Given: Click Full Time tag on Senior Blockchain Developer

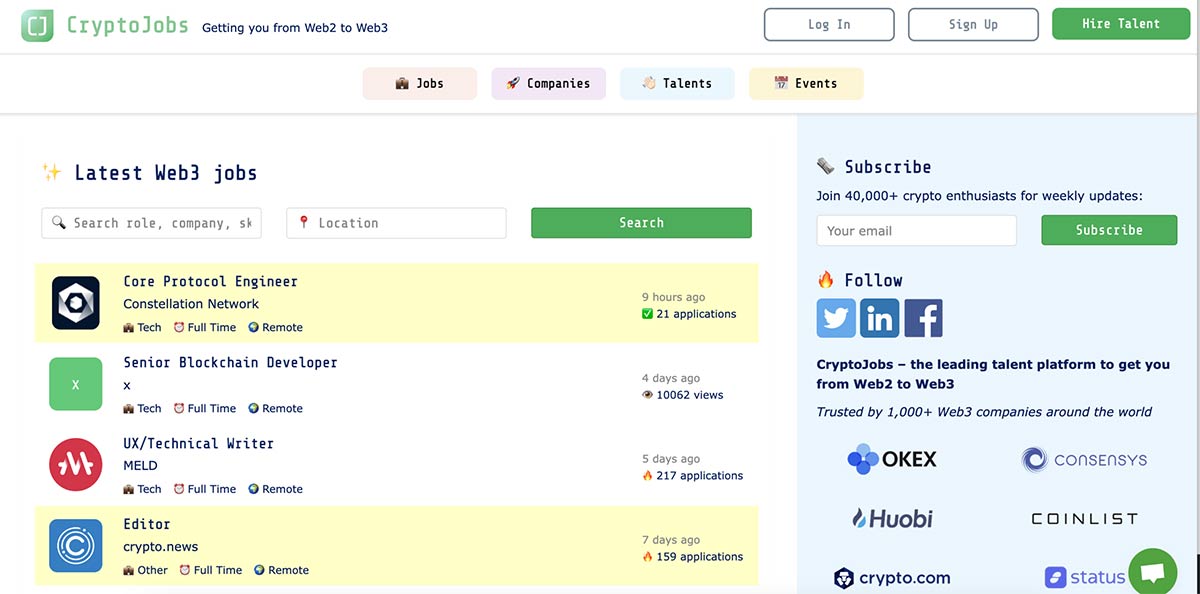Looking at the screenshot, I should (x=205, y=408).
